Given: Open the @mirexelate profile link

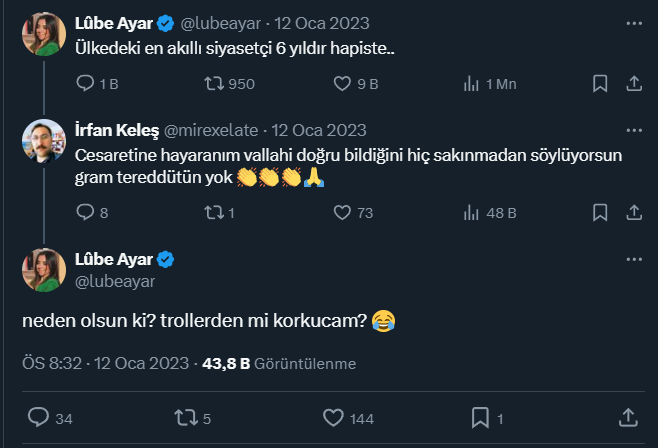Looking at the screenshot, I should click(x=210, y=130).
